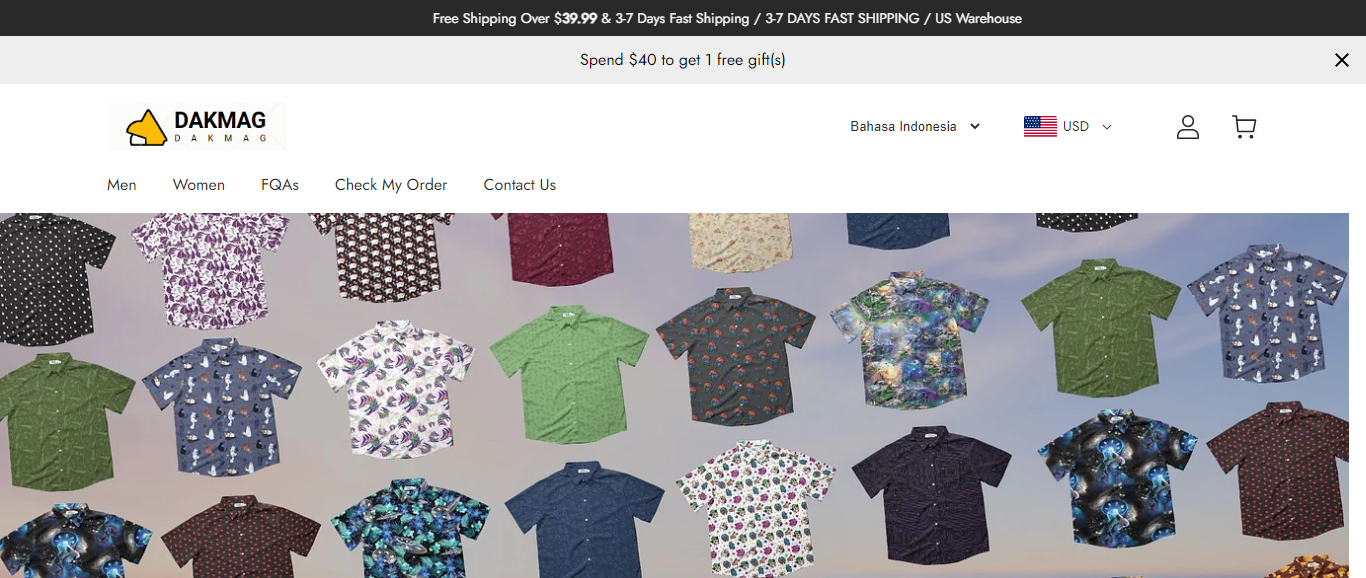The height and width of the screenshot is (578, 1366).
Task: Expand the Bahasa Indonesia language dropdown
Action: [975, 127]
